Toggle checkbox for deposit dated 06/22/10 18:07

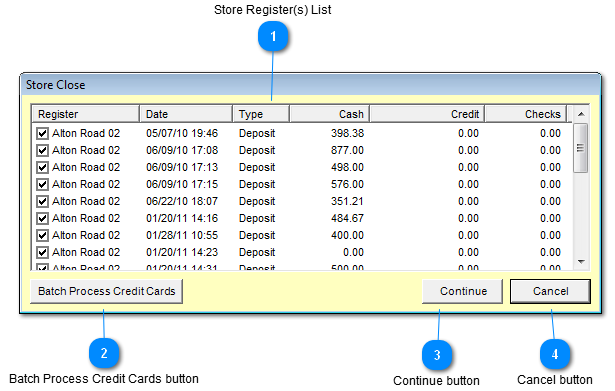[x=42, y=201]
